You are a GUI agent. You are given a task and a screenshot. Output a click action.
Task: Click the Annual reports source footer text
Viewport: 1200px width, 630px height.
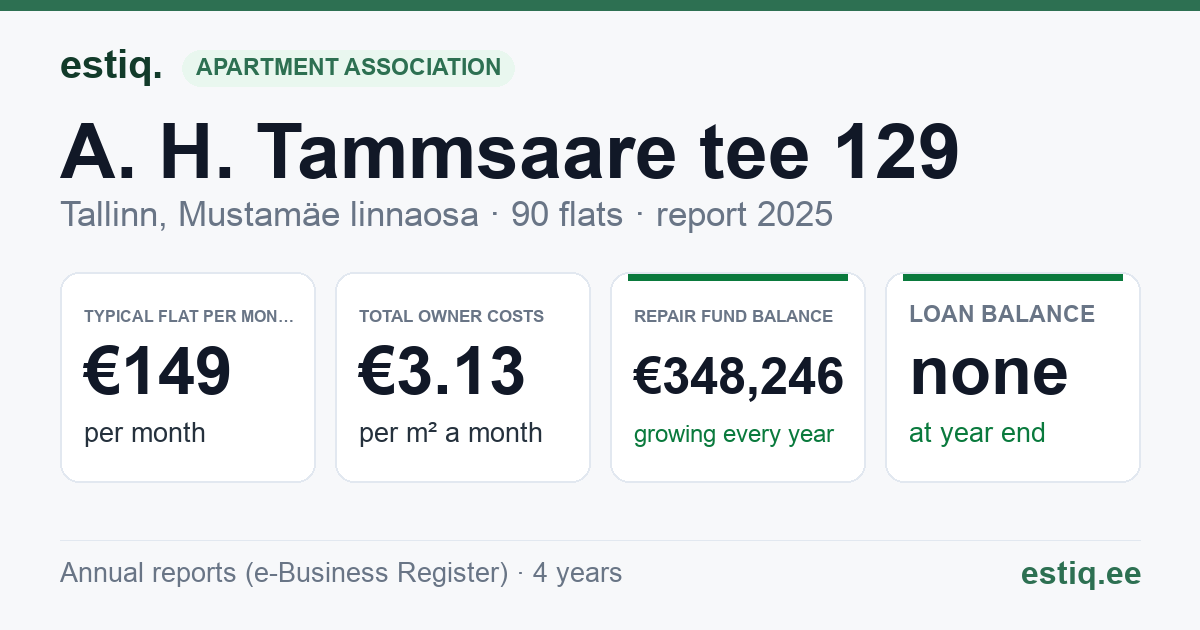pos(341,573)
